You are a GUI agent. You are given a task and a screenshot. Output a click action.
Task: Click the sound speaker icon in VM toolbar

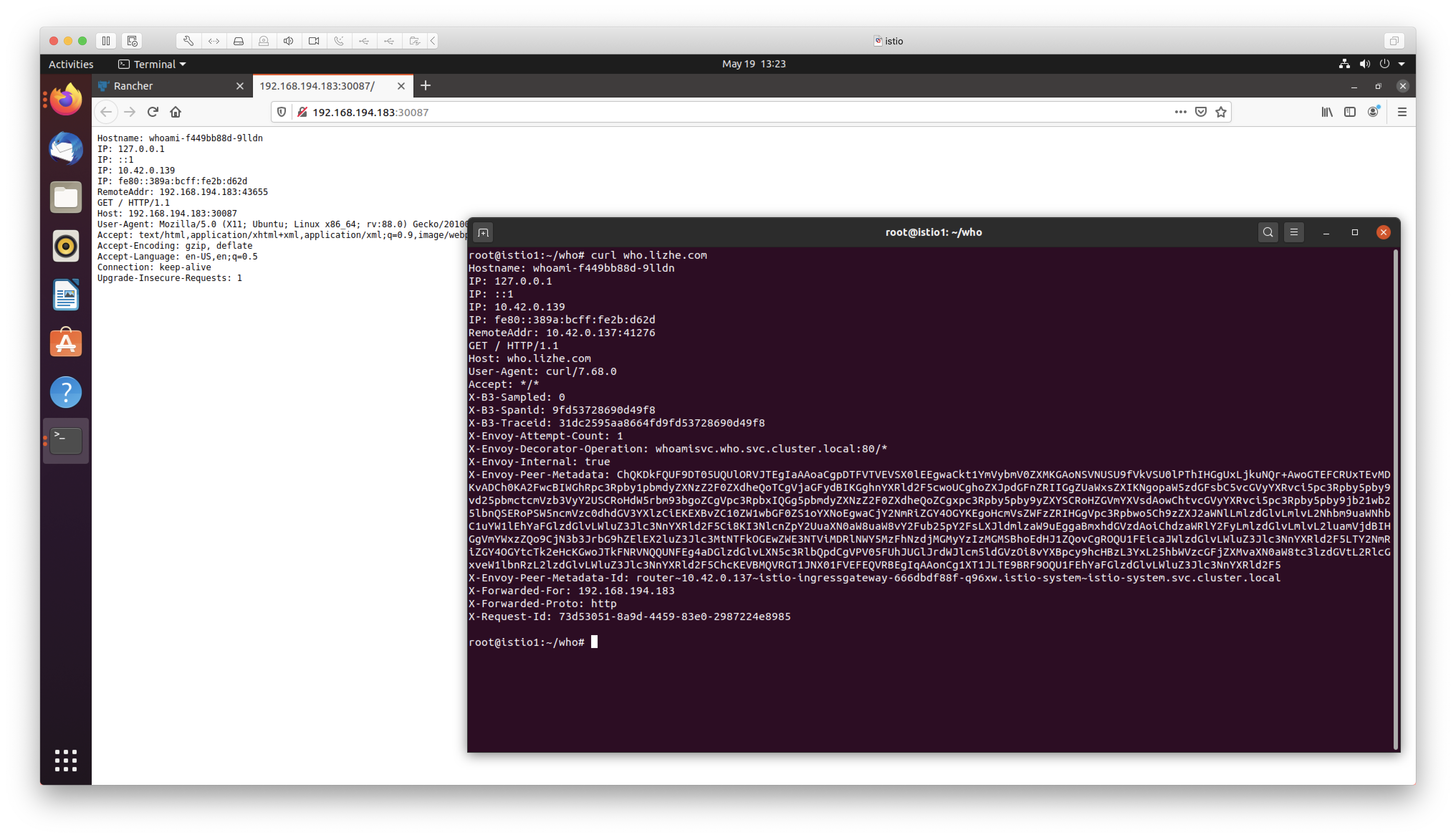click(289, 41)
